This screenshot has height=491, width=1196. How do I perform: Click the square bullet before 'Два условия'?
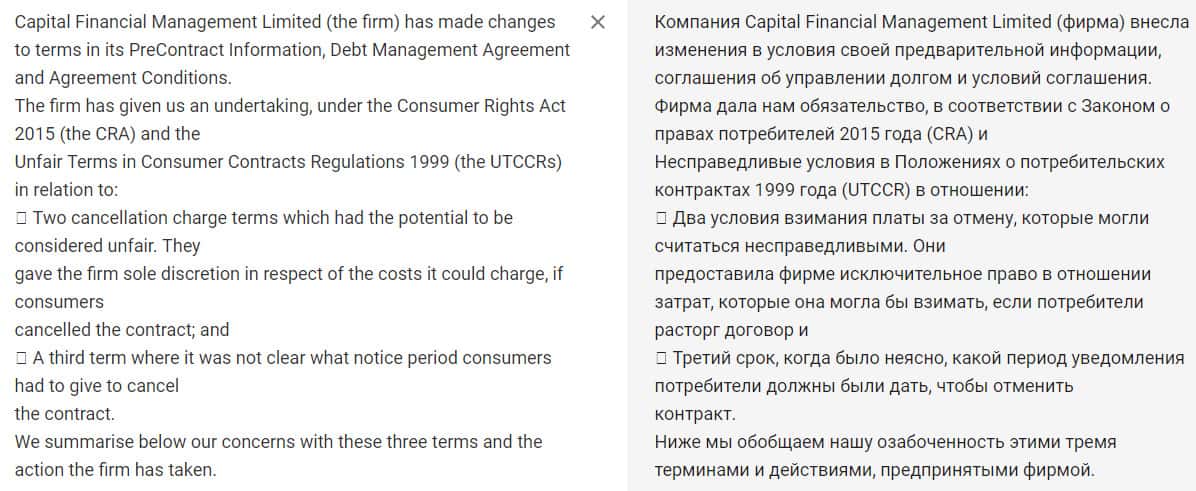(x=661, y=218)
